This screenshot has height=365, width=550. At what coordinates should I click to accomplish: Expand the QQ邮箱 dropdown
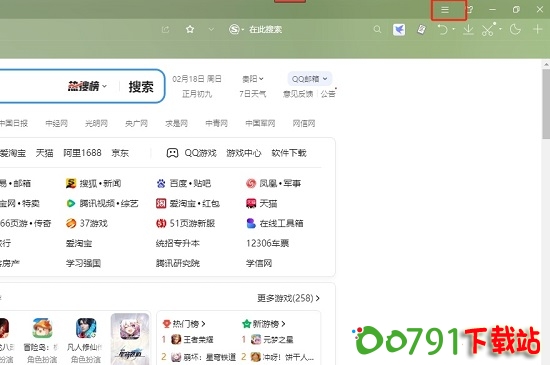(309, 79)
